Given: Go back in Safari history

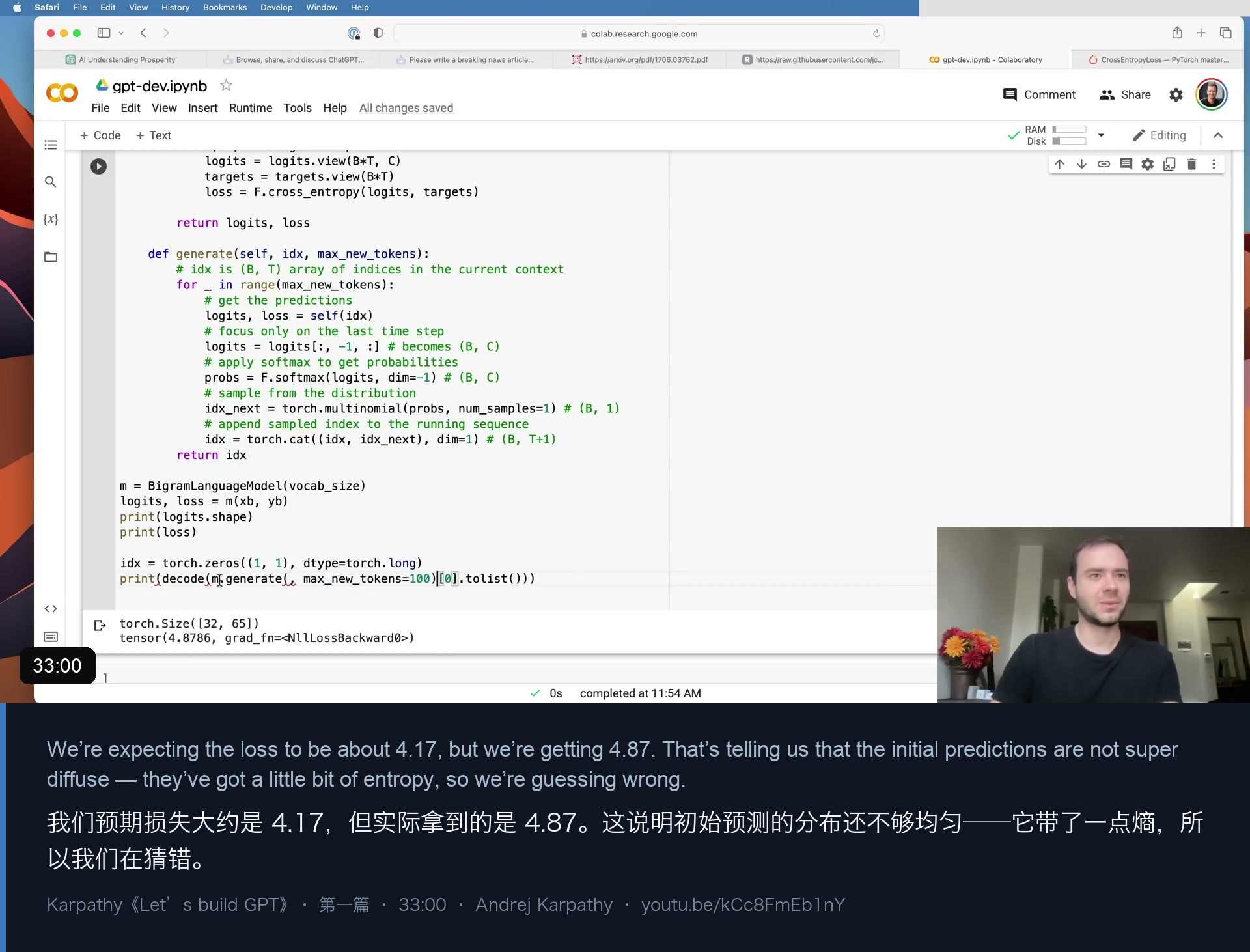Looking at the screenshot, I should tap(143, 33).
